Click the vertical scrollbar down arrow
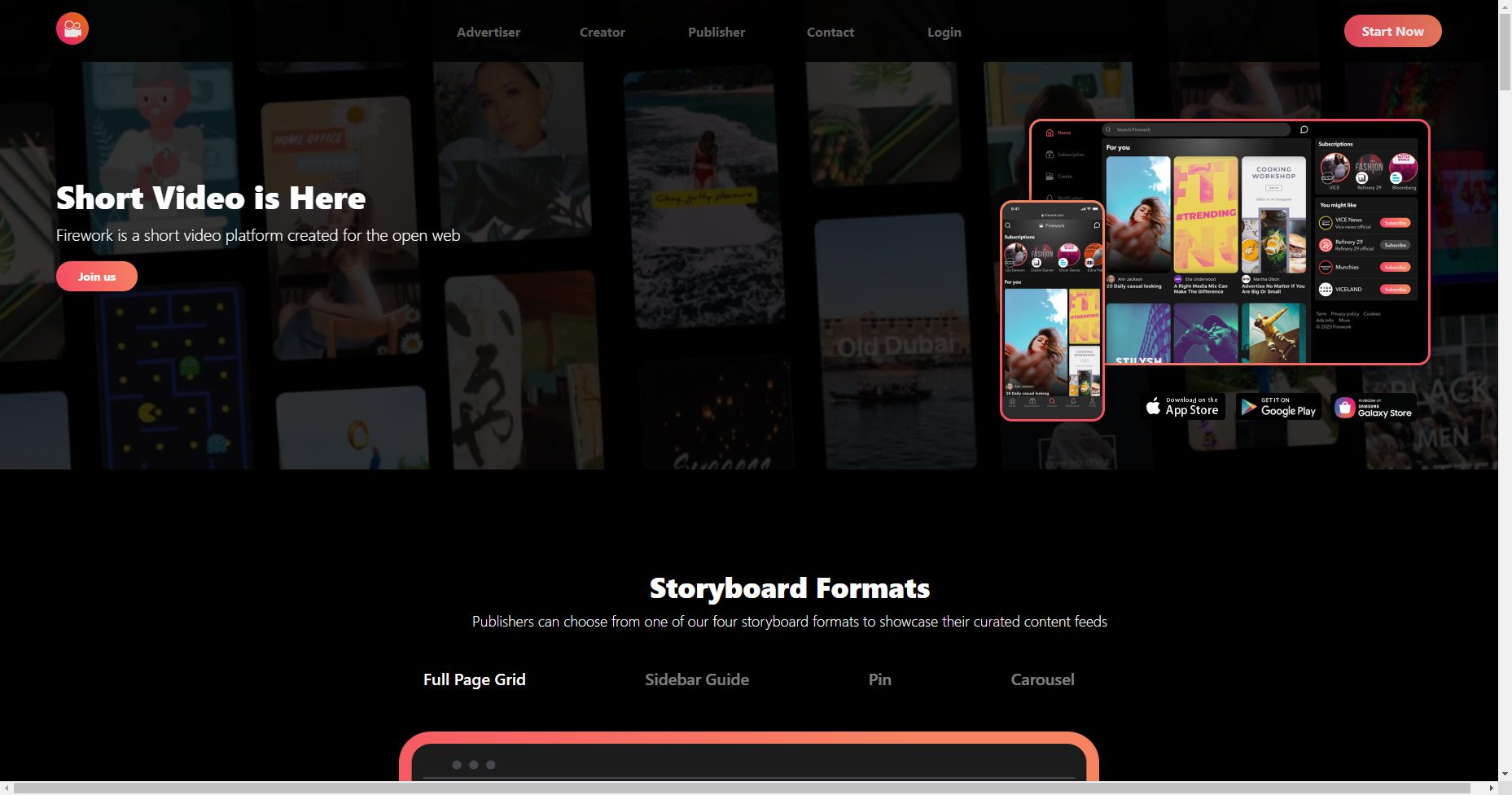The width and height of the screenshot is (1512, 795). [1505, 774]
